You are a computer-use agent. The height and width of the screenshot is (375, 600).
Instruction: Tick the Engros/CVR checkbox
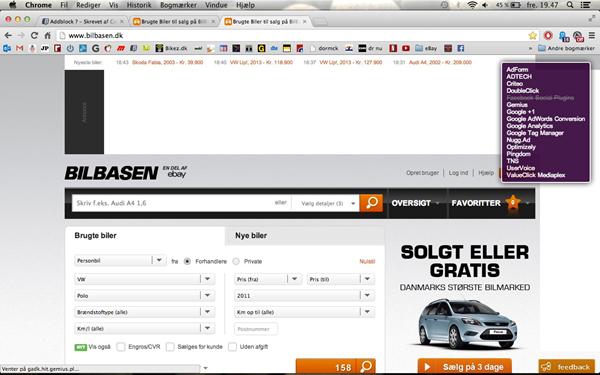121,347
